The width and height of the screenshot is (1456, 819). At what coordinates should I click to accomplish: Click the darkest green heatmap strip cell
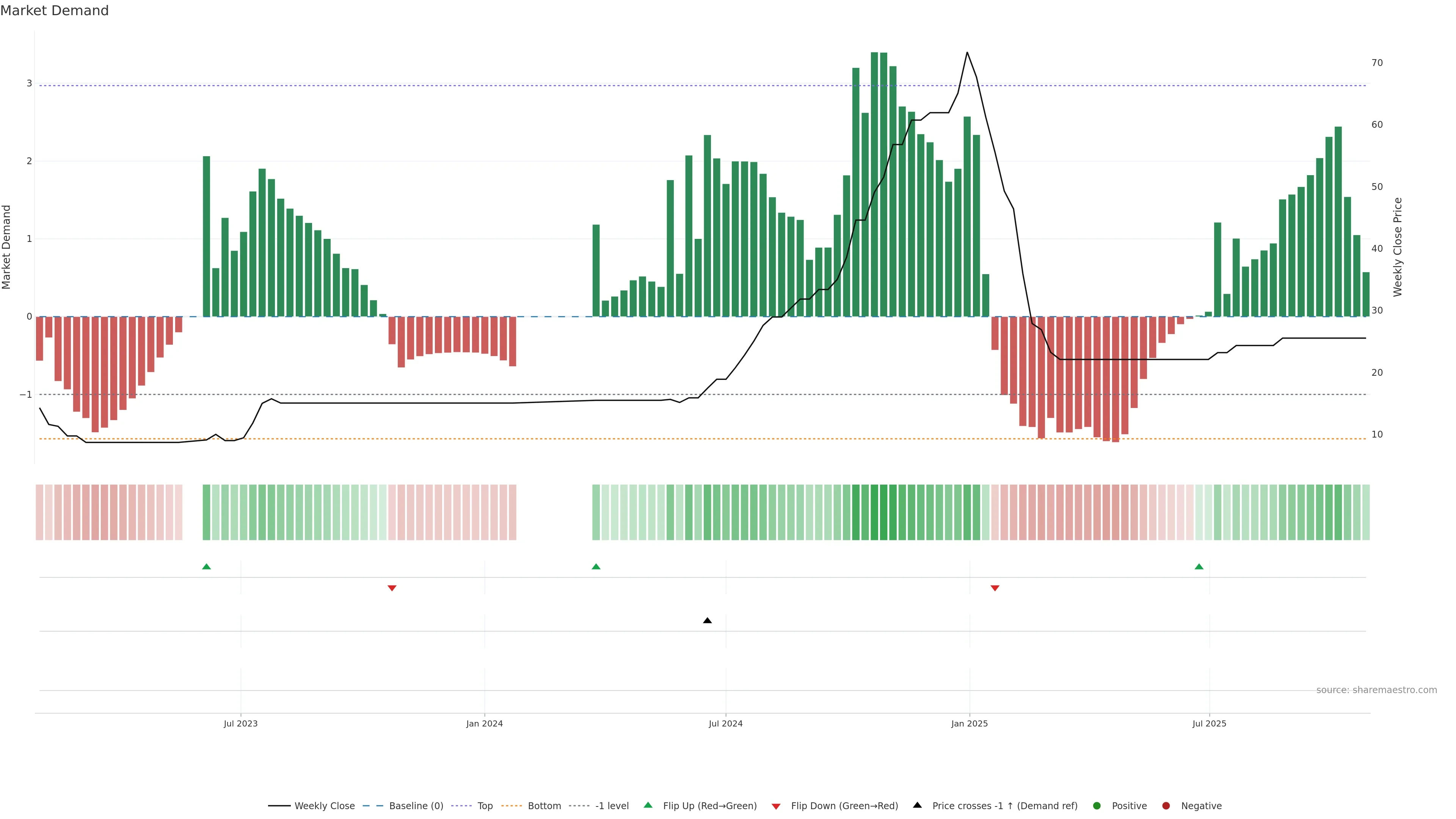coord(874,512)
